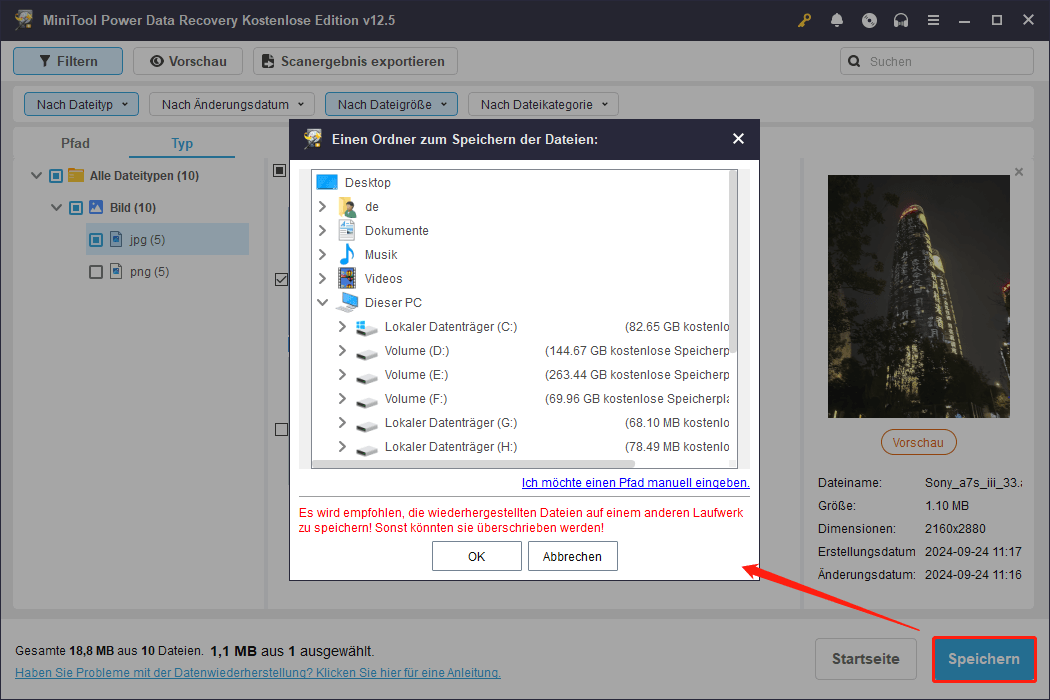Viewport: 1050px width, 700px height.
Task: Select the Videos film icon
Action: (347, 279)
